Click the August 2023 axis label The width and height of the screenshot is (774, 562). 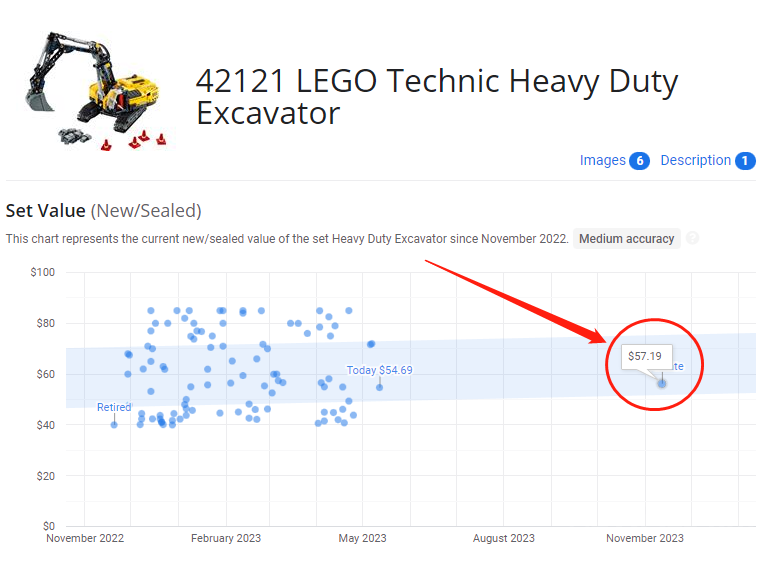click(x=503, y=538)
